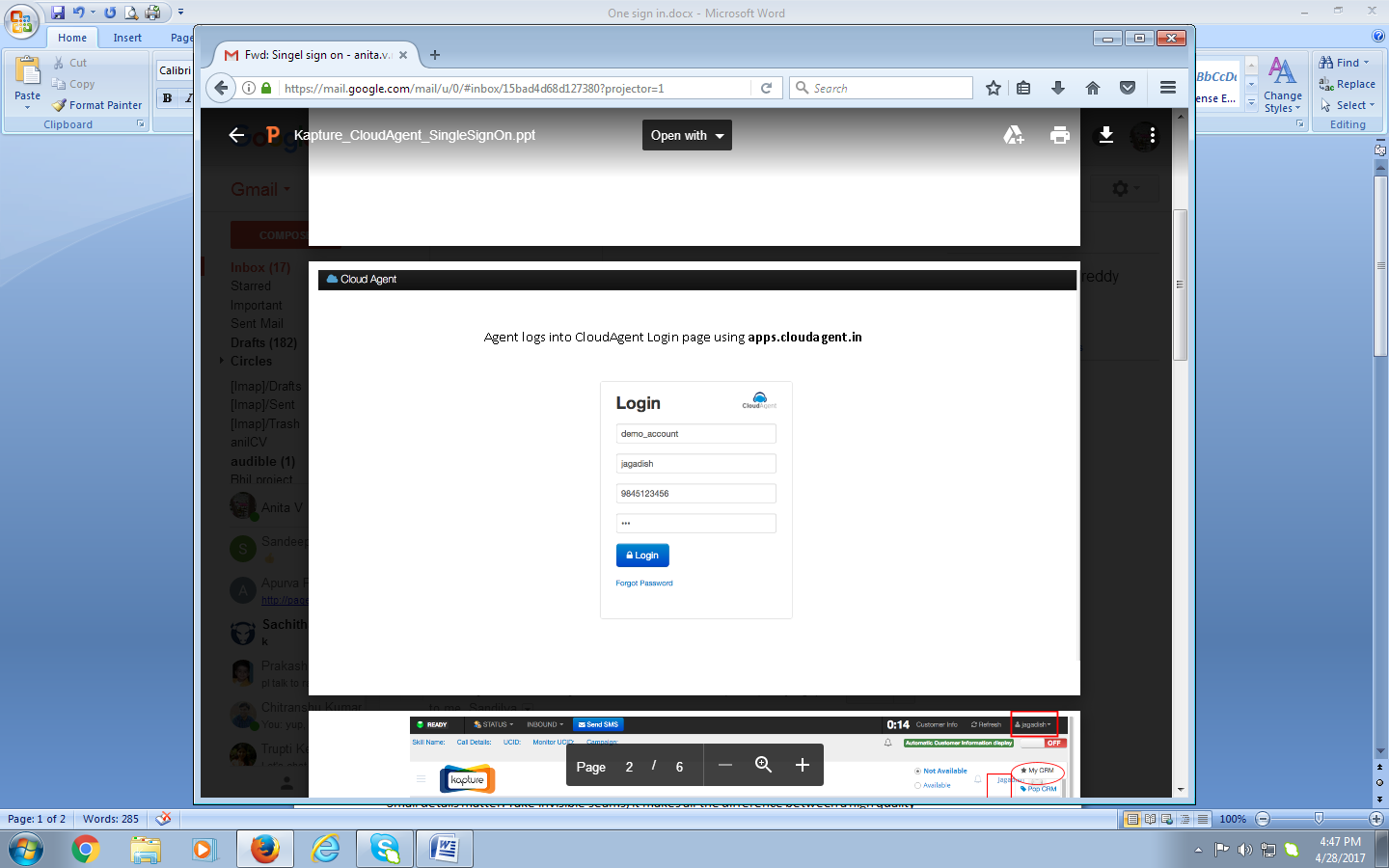Screen dimensions: 1389x868
Task: Close preview with the back arrow
Action: (236, 135)
